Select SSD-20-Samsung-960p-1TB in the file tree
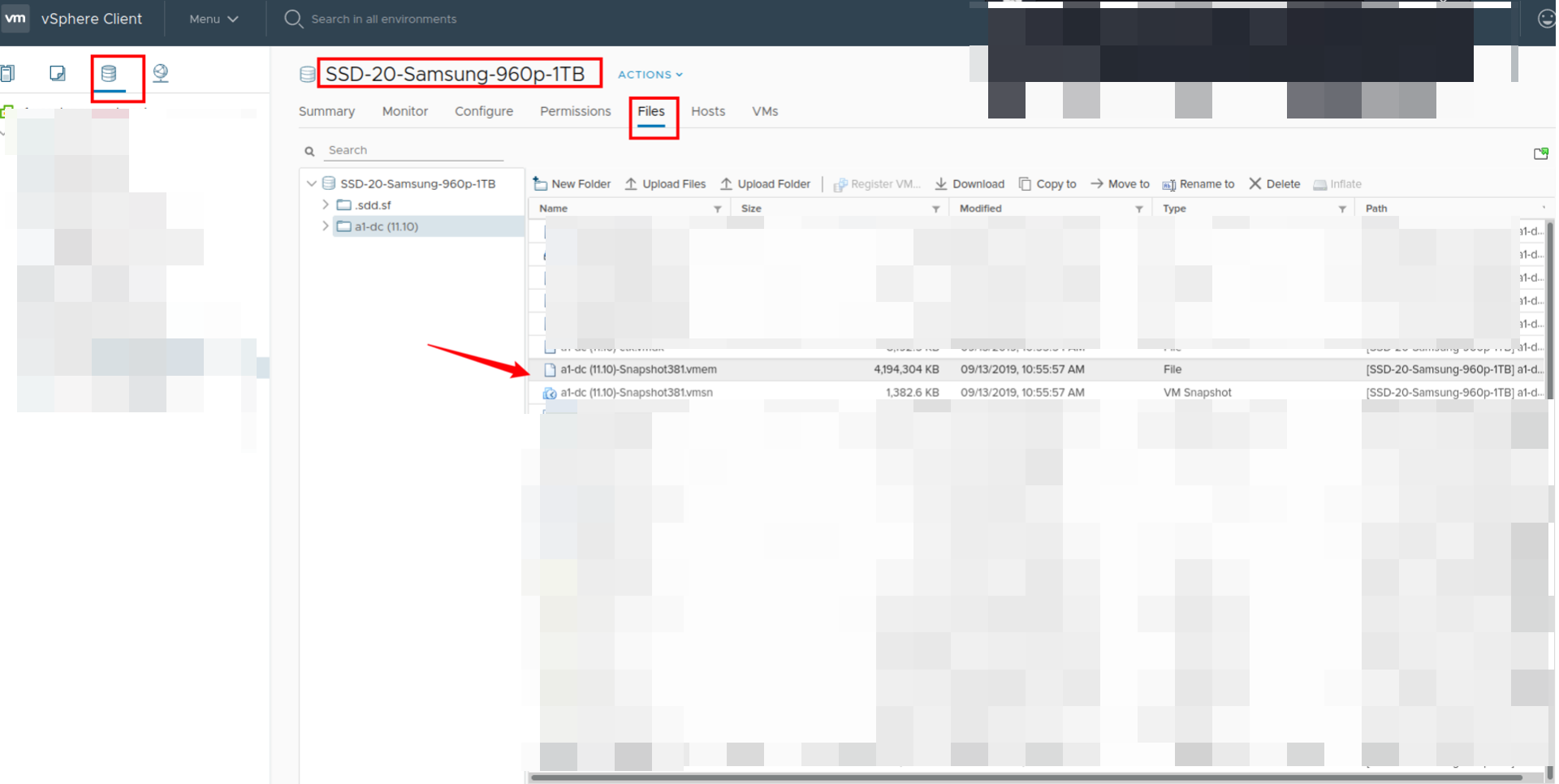The image size is (1559, 784). 418,183
